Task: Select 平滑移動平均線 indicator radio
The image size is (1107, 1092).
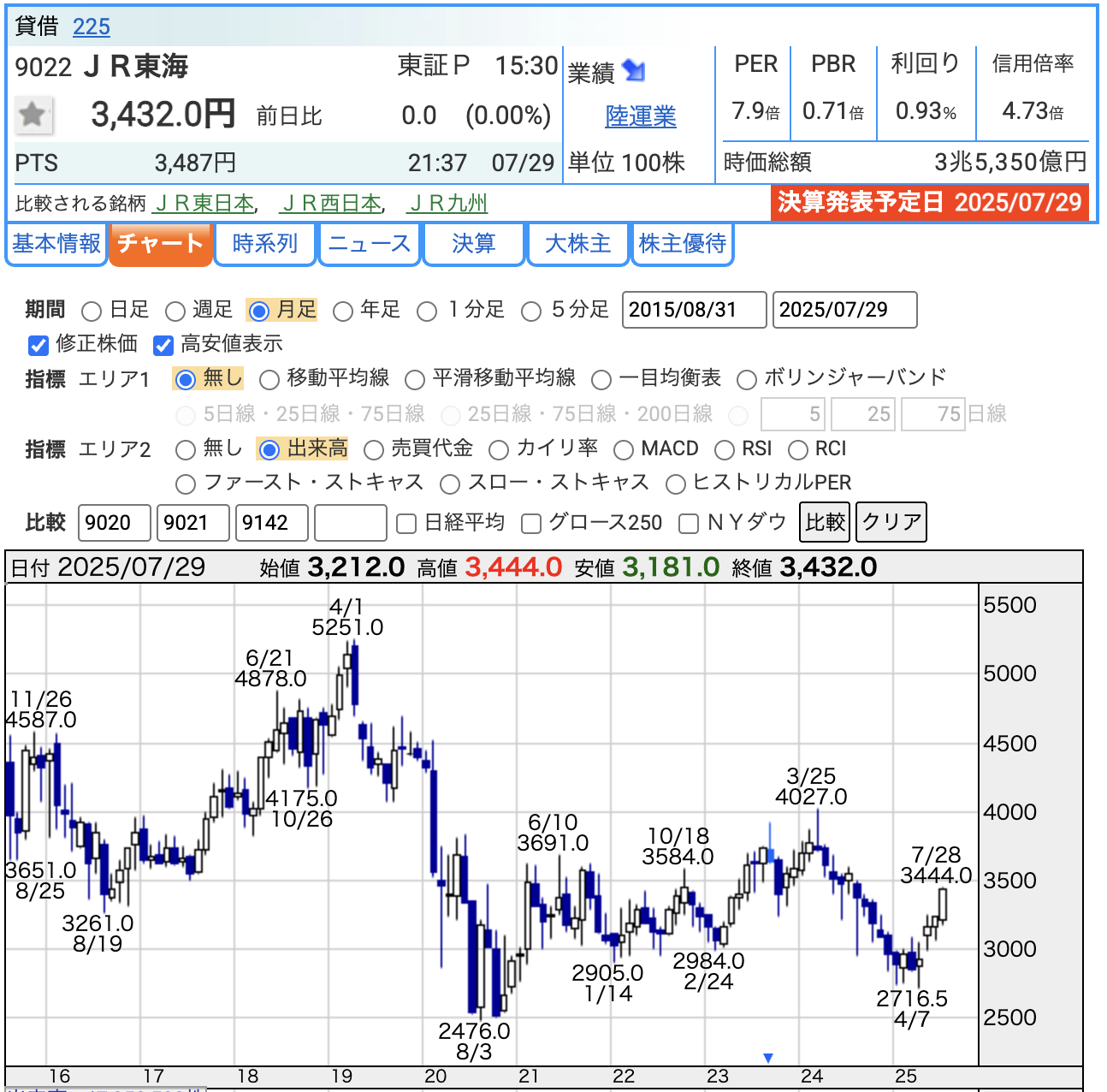Action: [x=415, y=379]
